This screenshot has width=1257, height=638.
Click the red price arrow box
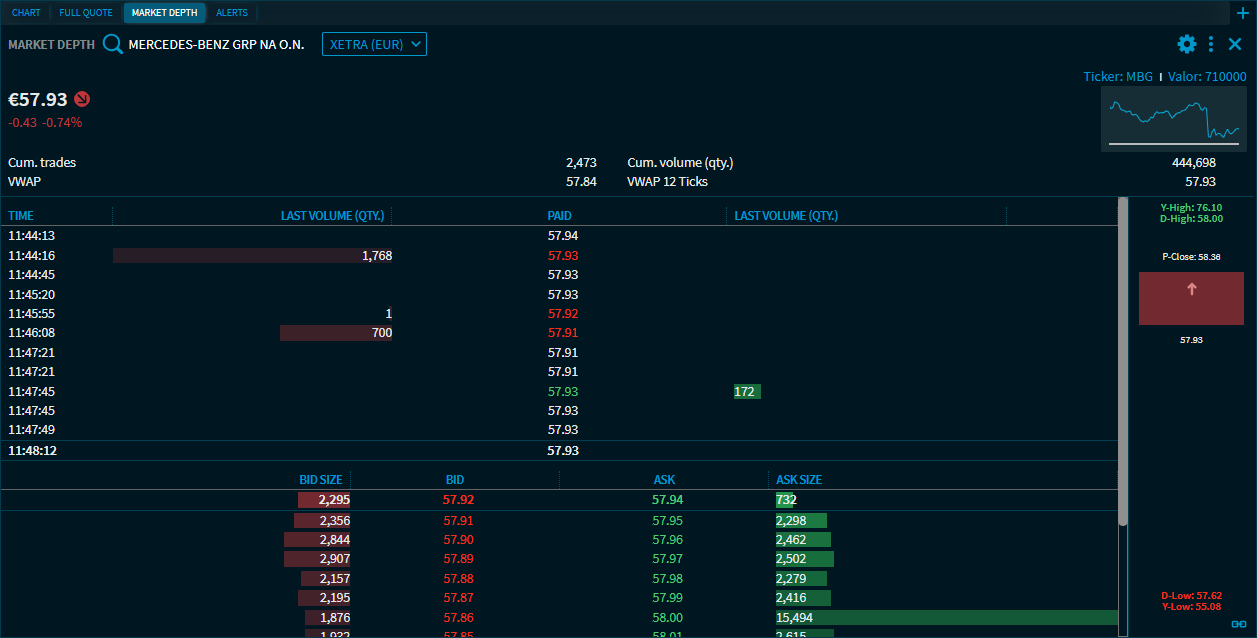[1191, 298]
